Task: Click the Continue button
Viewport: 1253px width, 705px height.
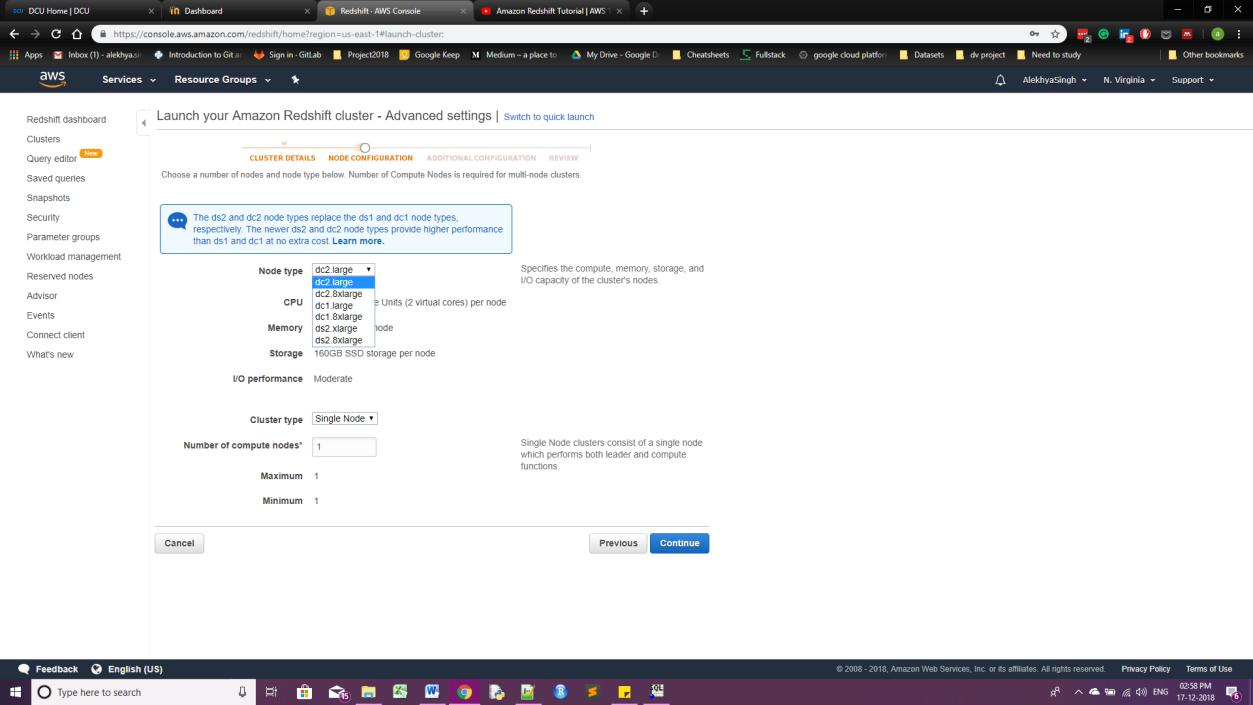Action: 679,542
